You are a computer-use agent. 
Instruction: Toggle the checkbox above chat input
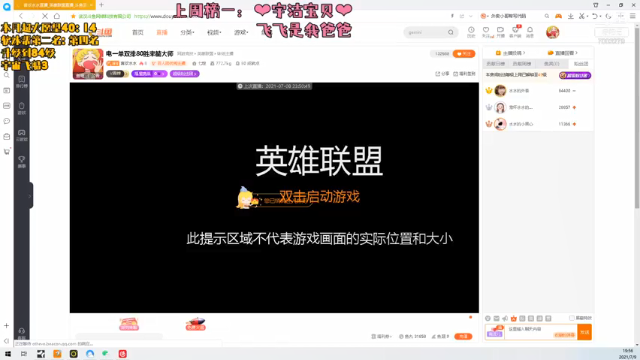[x=572, y=318]
